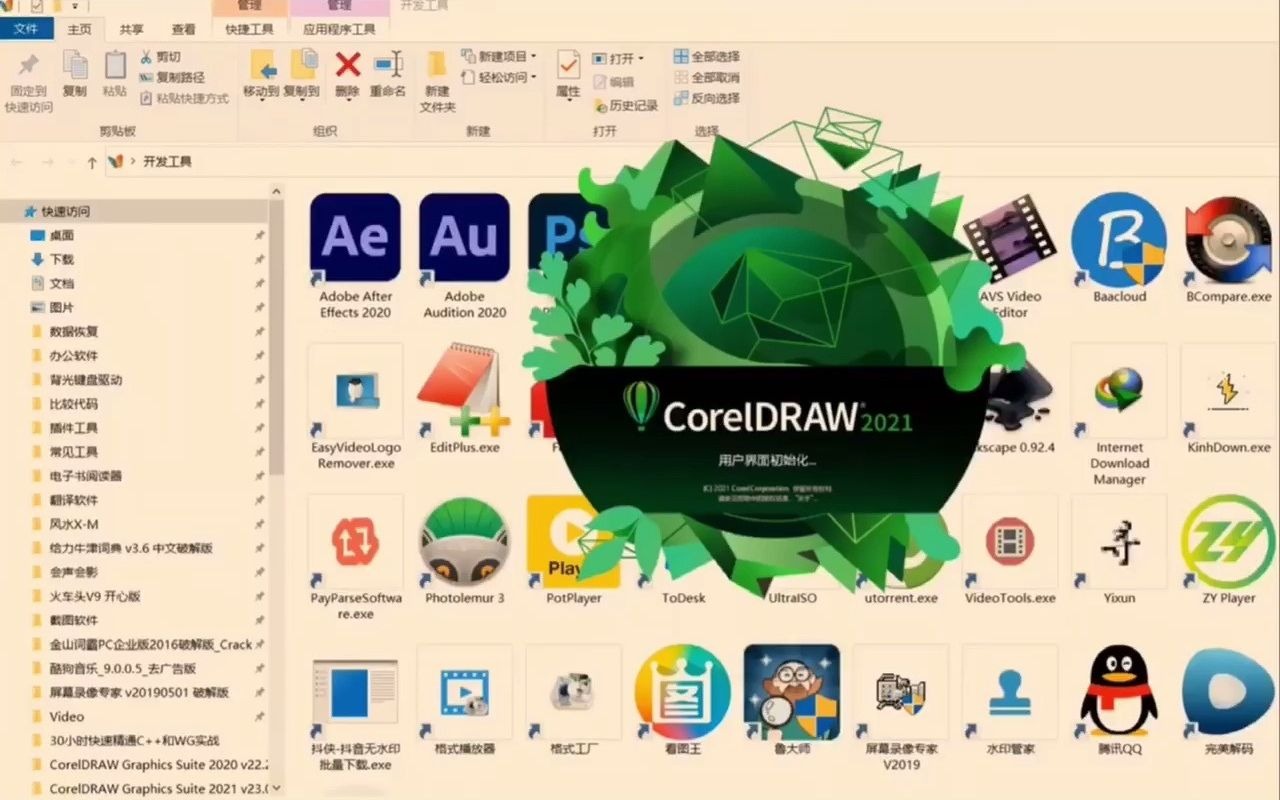Switch to the 主页 tab

coord(79,30)
